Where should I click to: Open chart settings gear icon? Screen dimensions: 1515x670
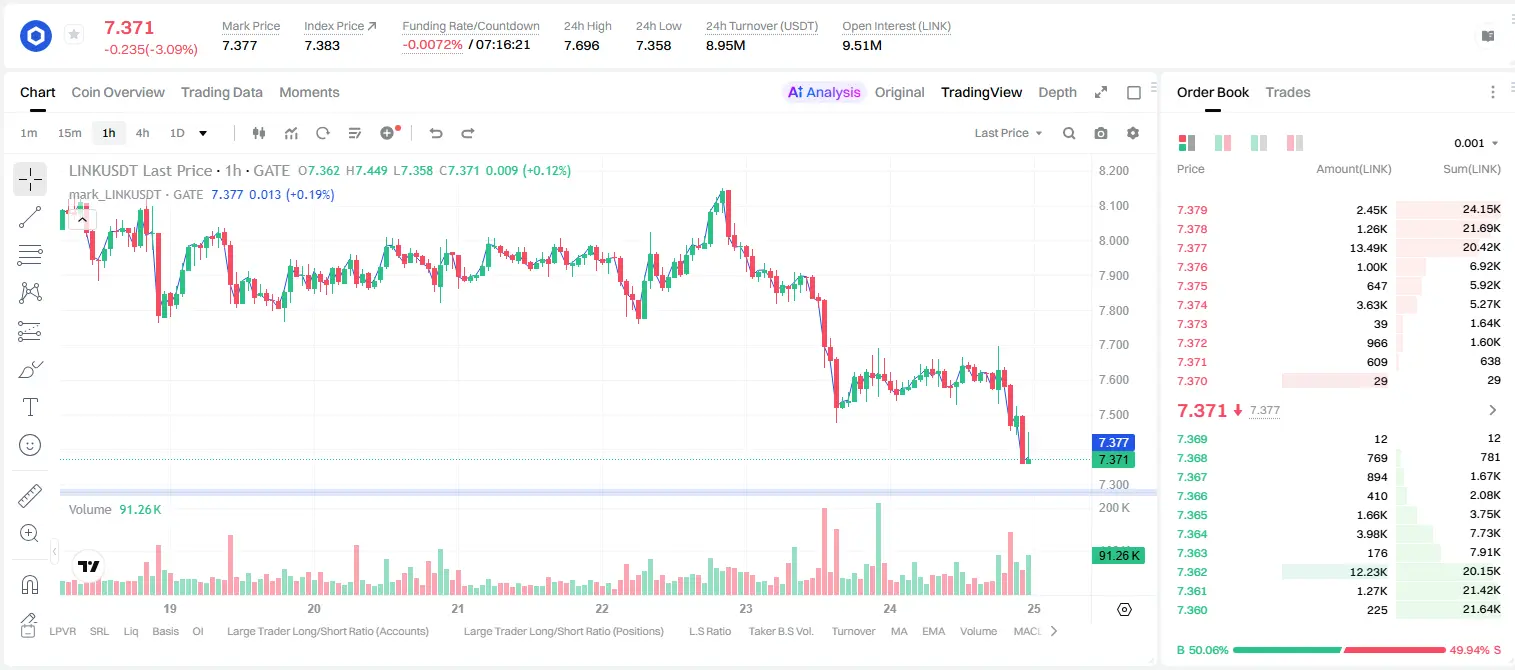pos(1133,133)
